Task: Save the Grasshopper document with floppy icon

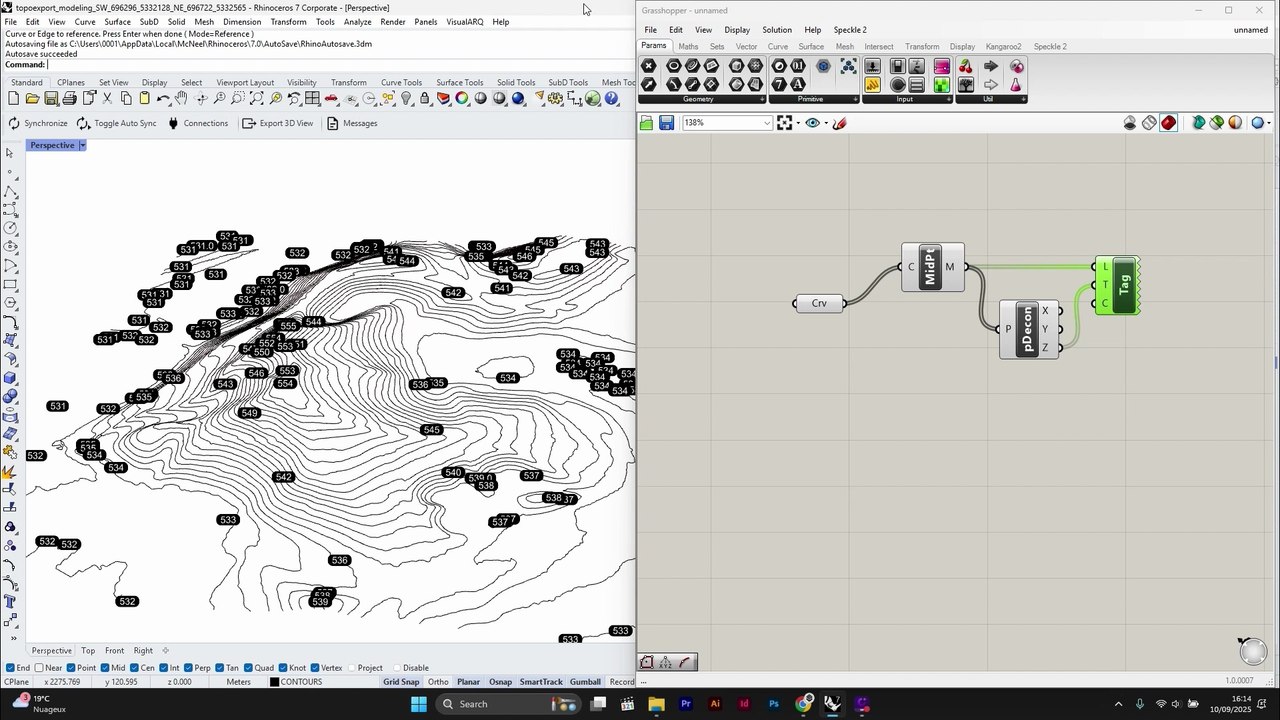Action: [x=666, y=123]
